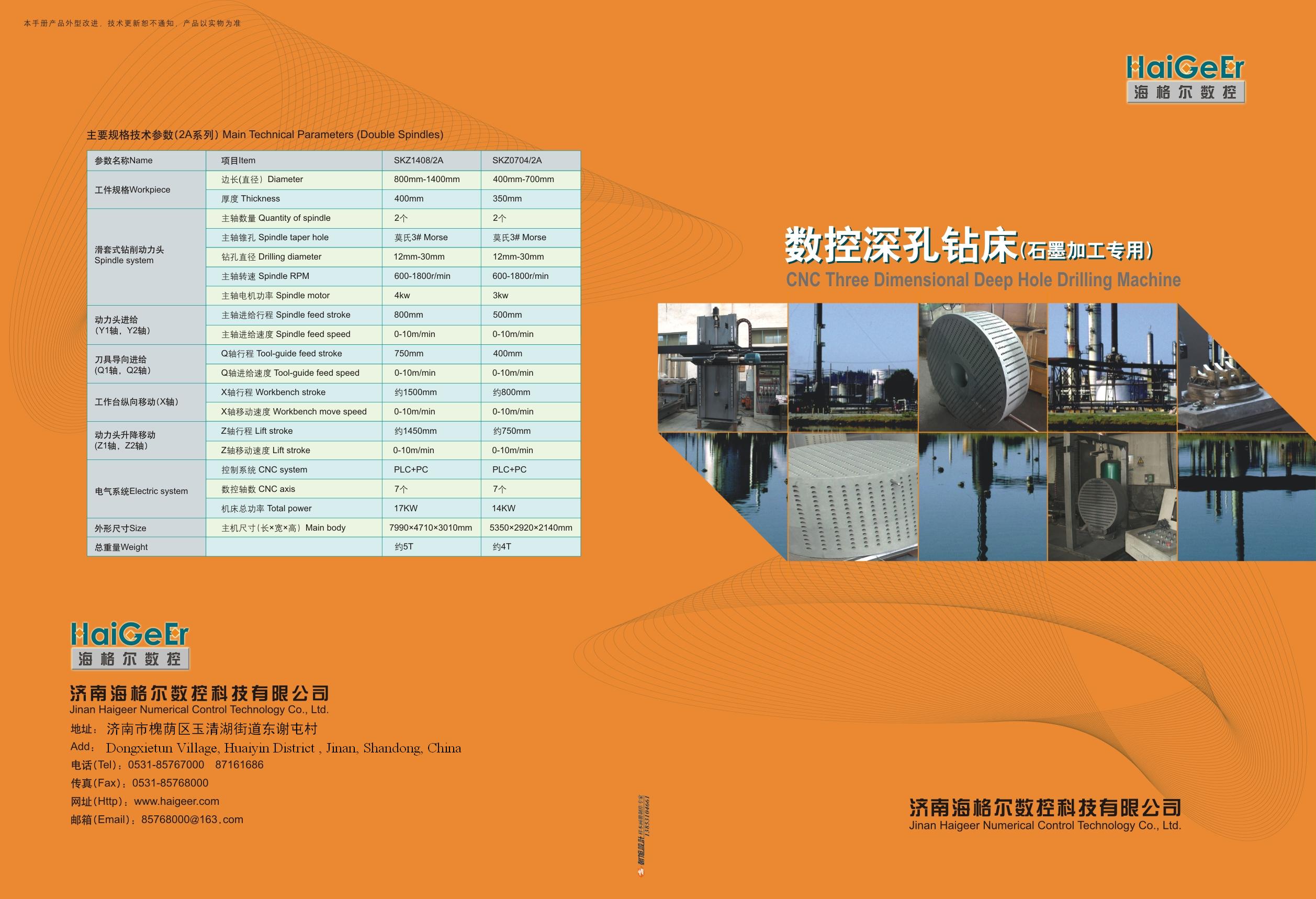
Task: Click the telephone number 0531-85767000
Action: click(166, 765)
